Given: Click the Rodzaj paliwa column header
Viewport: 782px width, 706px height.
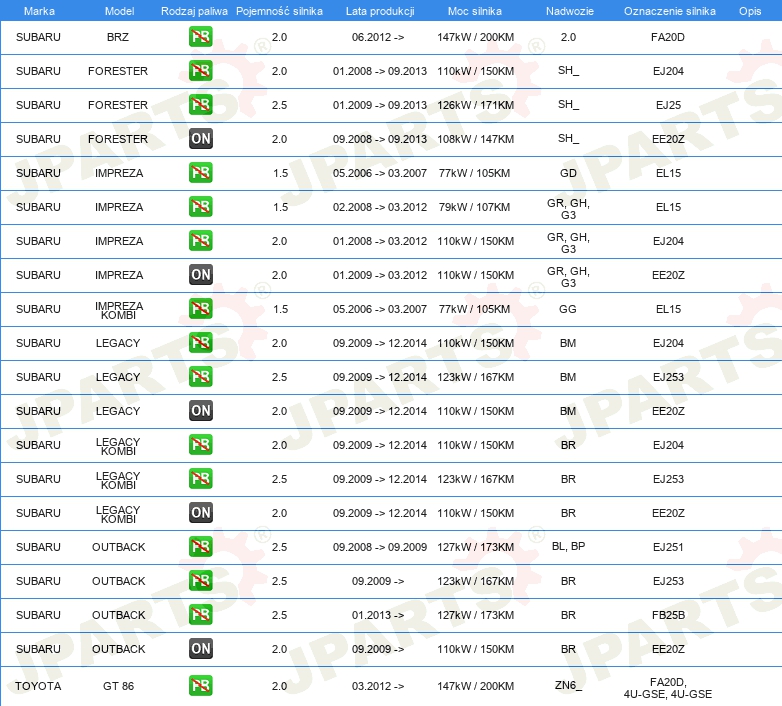Looking at the screenshot, I should [x=194, y=11].
